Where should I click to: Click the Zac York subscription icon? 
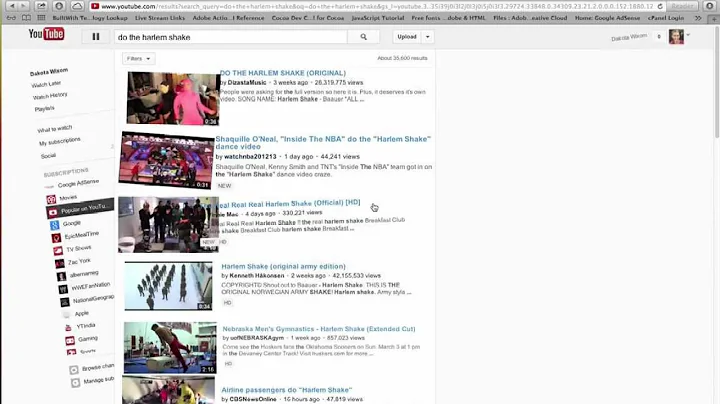[x=60, y=264]
